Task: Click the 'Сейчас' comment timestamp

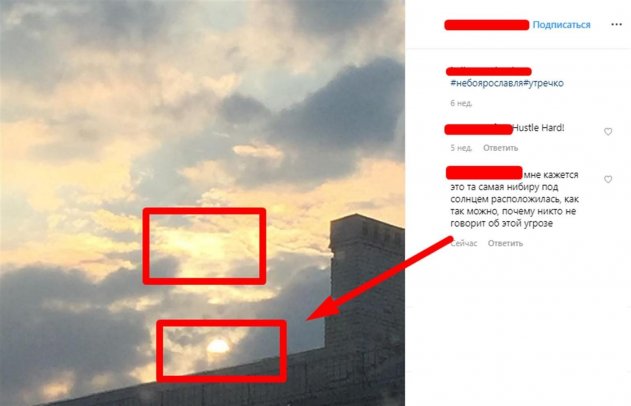Action: coord(464,243)
